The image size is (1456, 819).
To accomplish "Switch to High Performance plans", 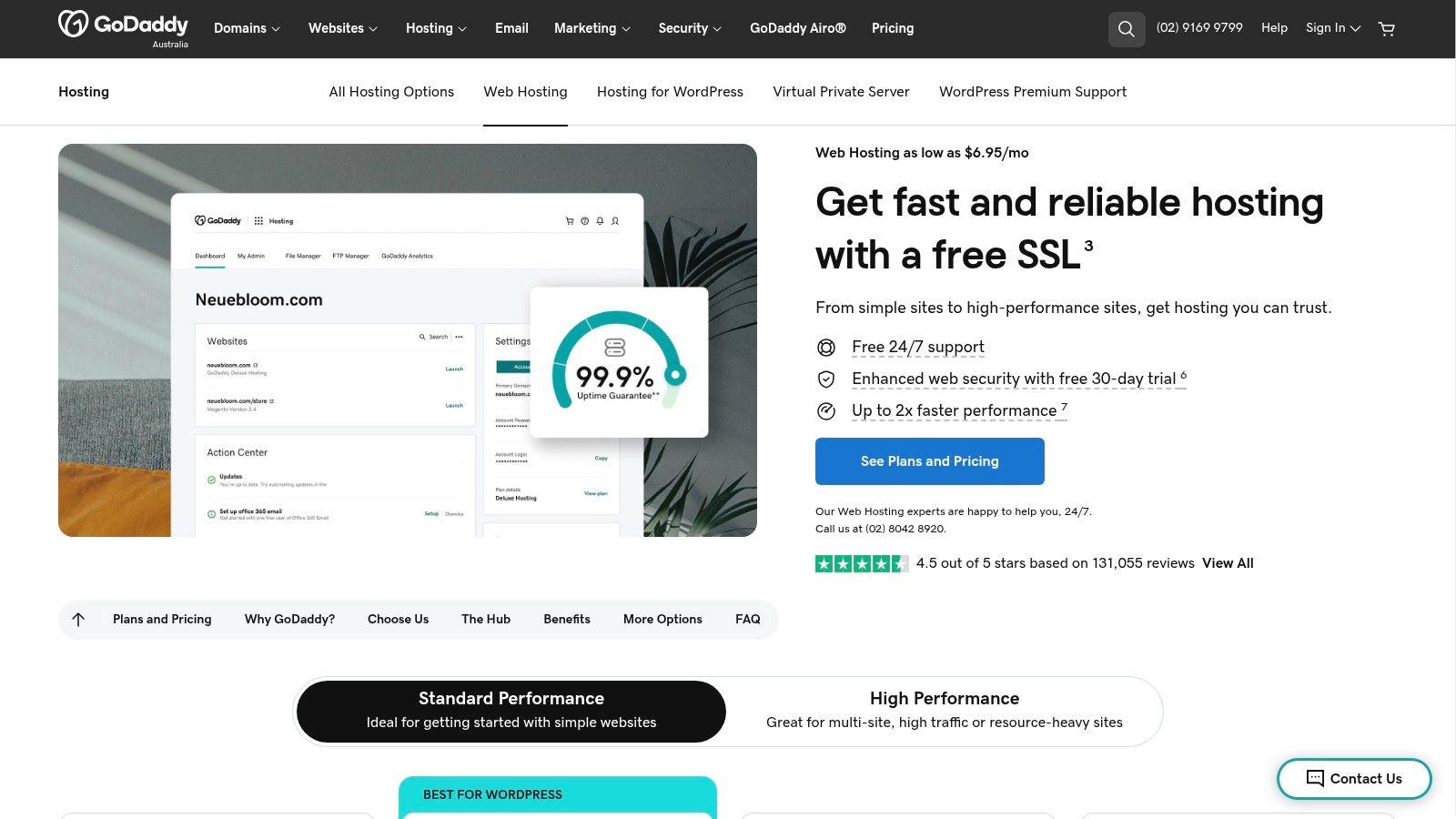I will point(945,711).
